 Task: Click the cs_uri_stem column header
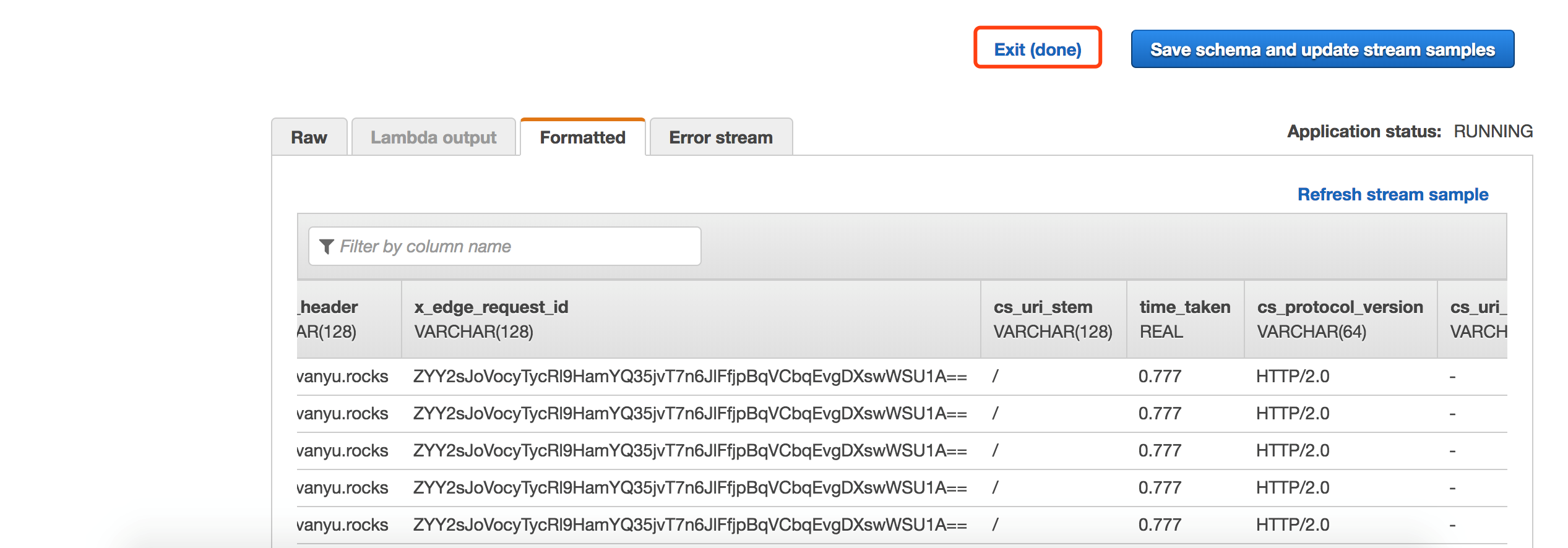point(1043,307)
